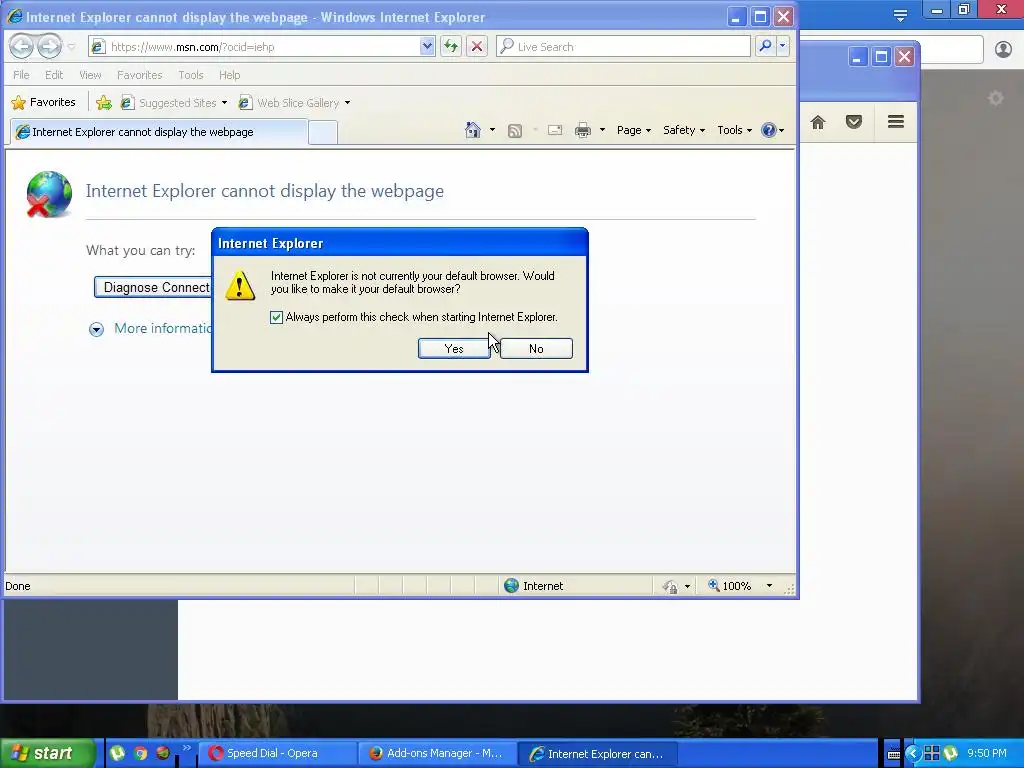This screenshot has width=1024, height=768.
Task: Click the IE Home icon in command bar
Action: [473, 130]
